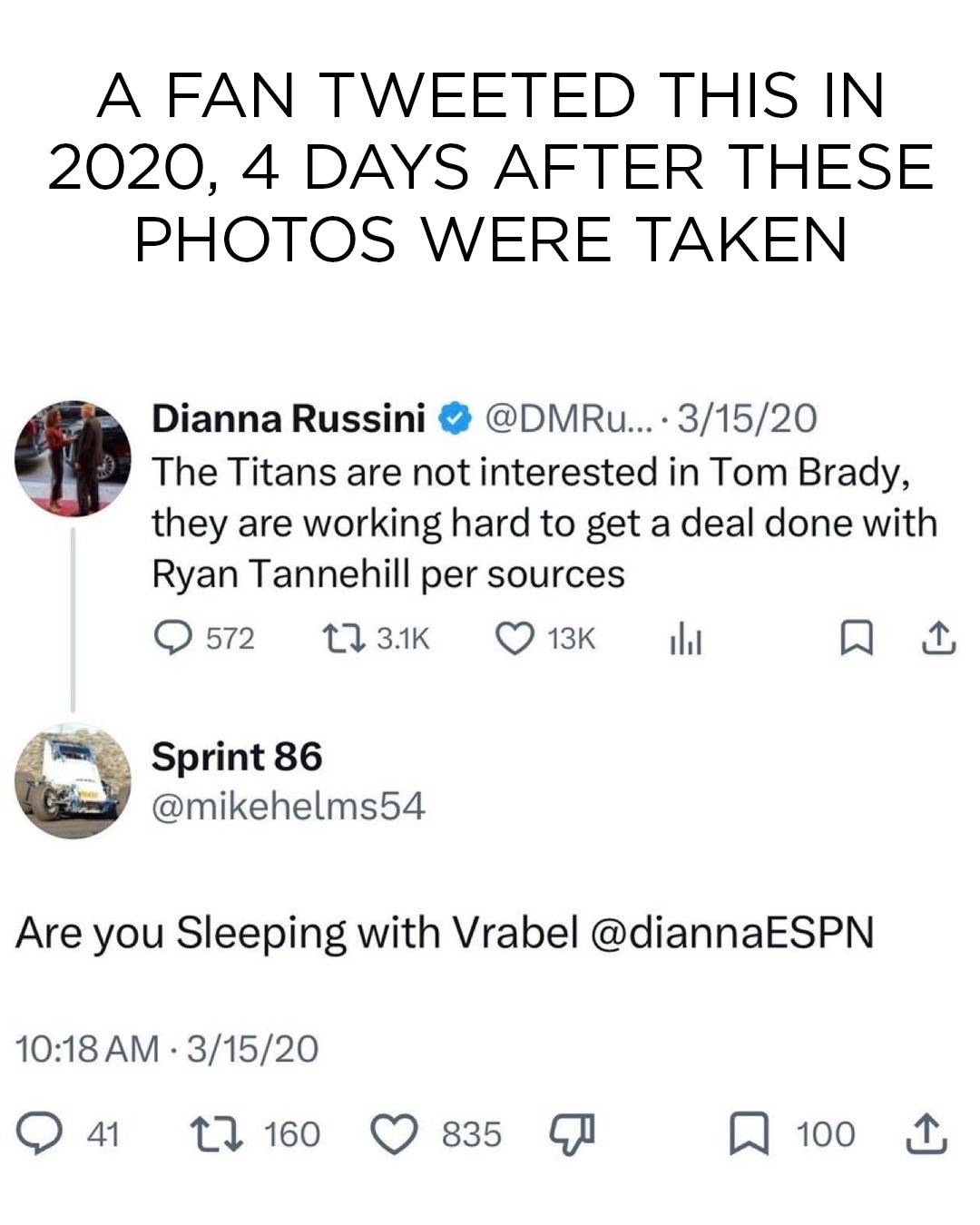
Task: Bookmark Dianna Russini's tweet
Action: [x=853, y=639]
